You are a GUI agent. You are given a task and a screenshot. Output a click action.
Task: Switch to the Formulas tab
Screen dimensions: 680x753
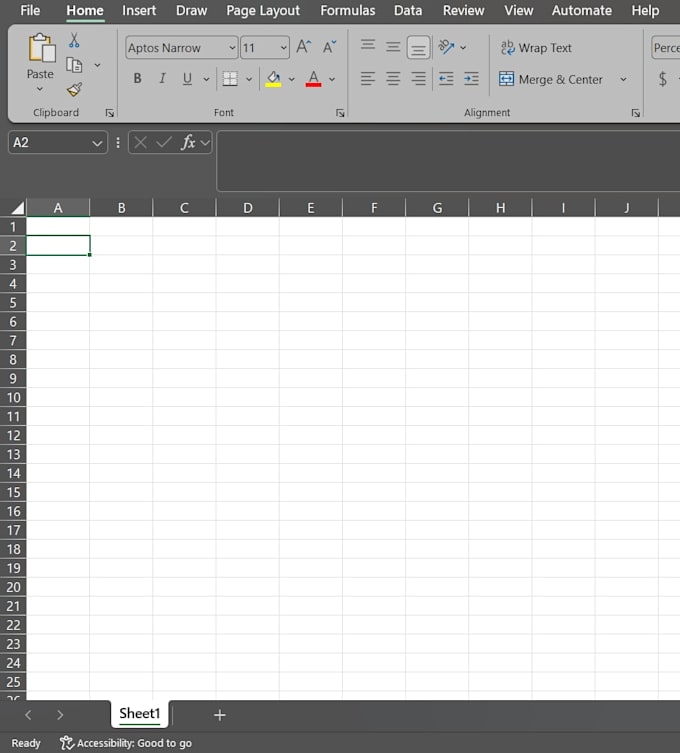point(348,10)
